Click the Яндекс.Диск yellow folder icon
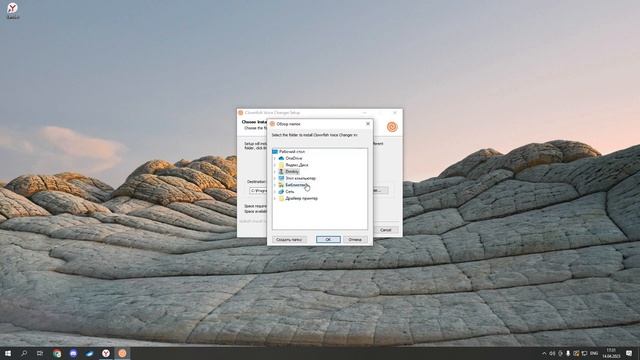Image resolution: width=640 pixels, height=360 pixels. click(281, 165)
